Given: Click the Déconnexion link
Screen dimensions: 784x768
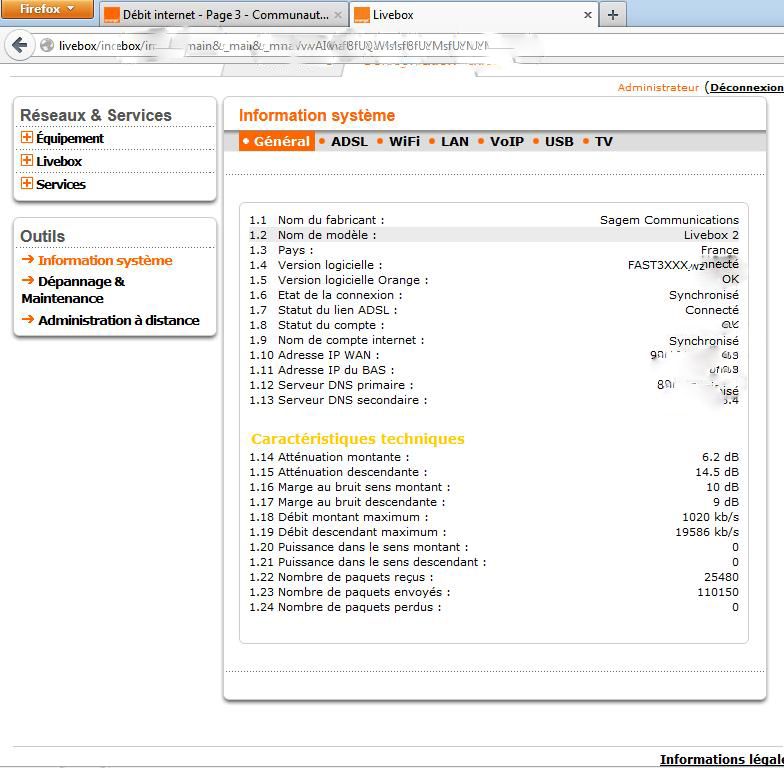Looking at the screenshot, I should tap(746, 88).
